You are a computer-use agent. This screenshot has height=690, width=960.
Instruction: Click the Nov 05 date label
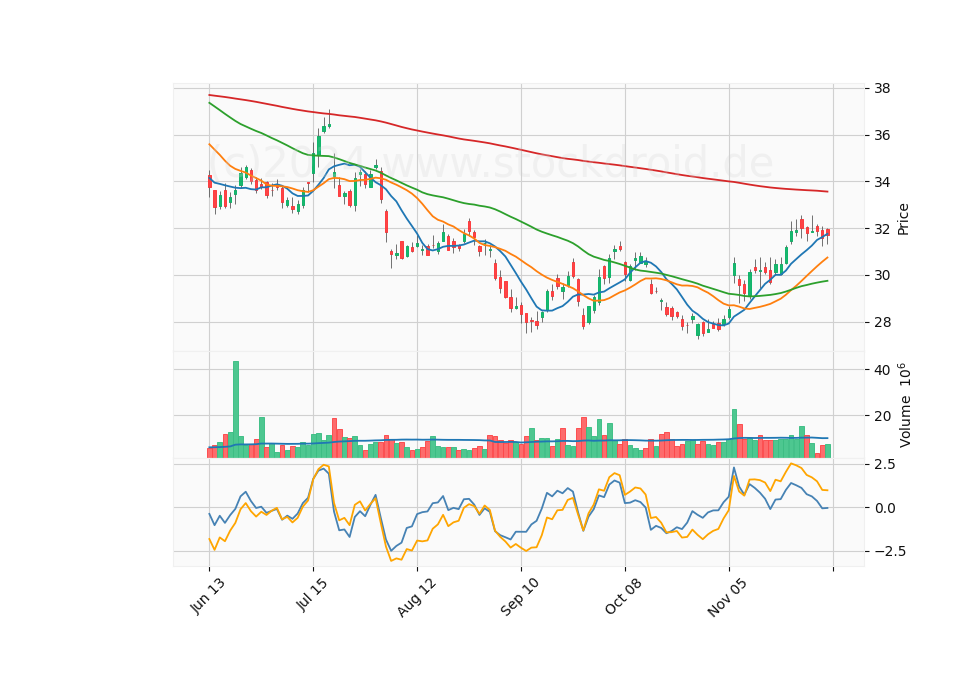coord(727,597)
